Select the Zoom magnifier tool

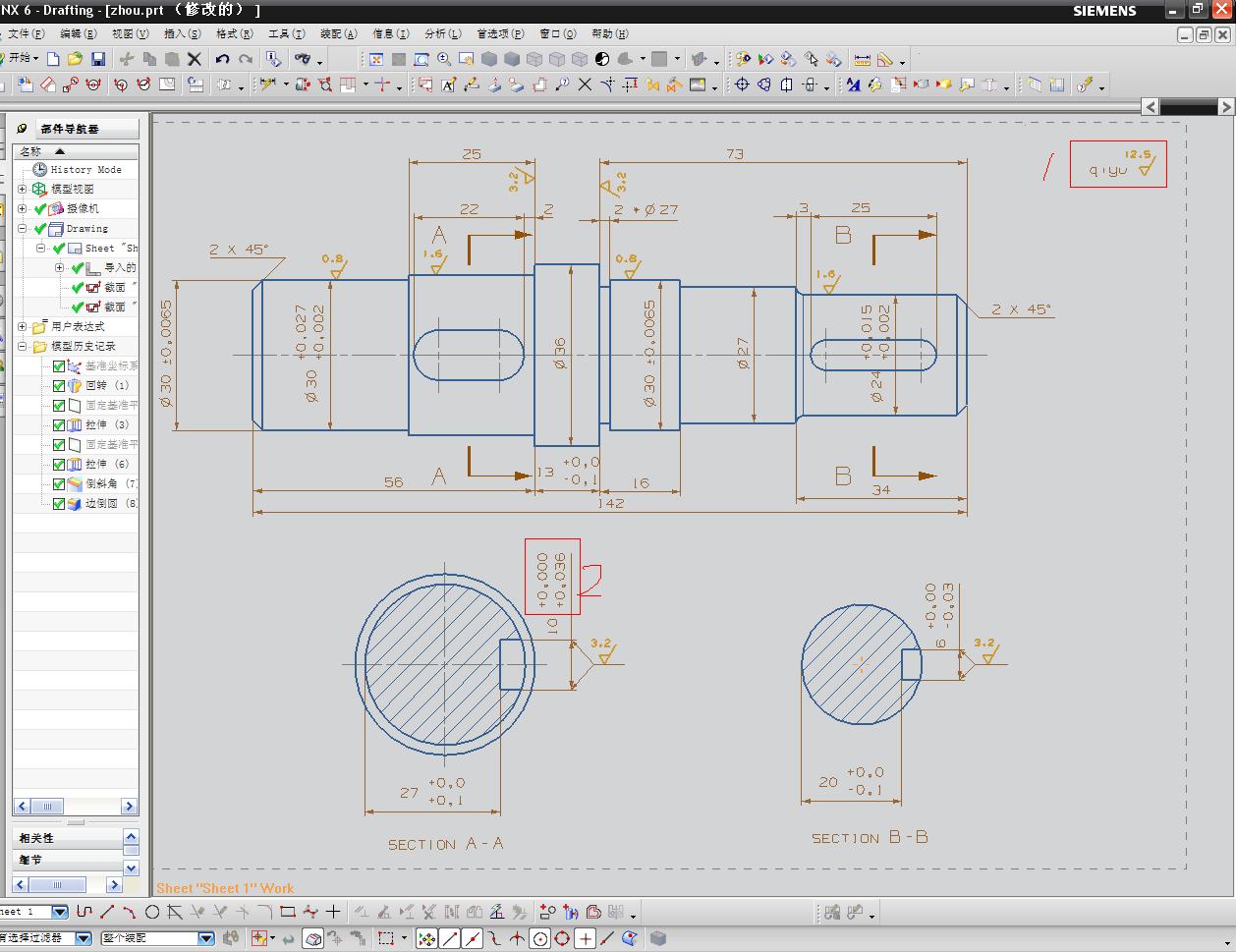pyautogui.click(x=444, y=59)
